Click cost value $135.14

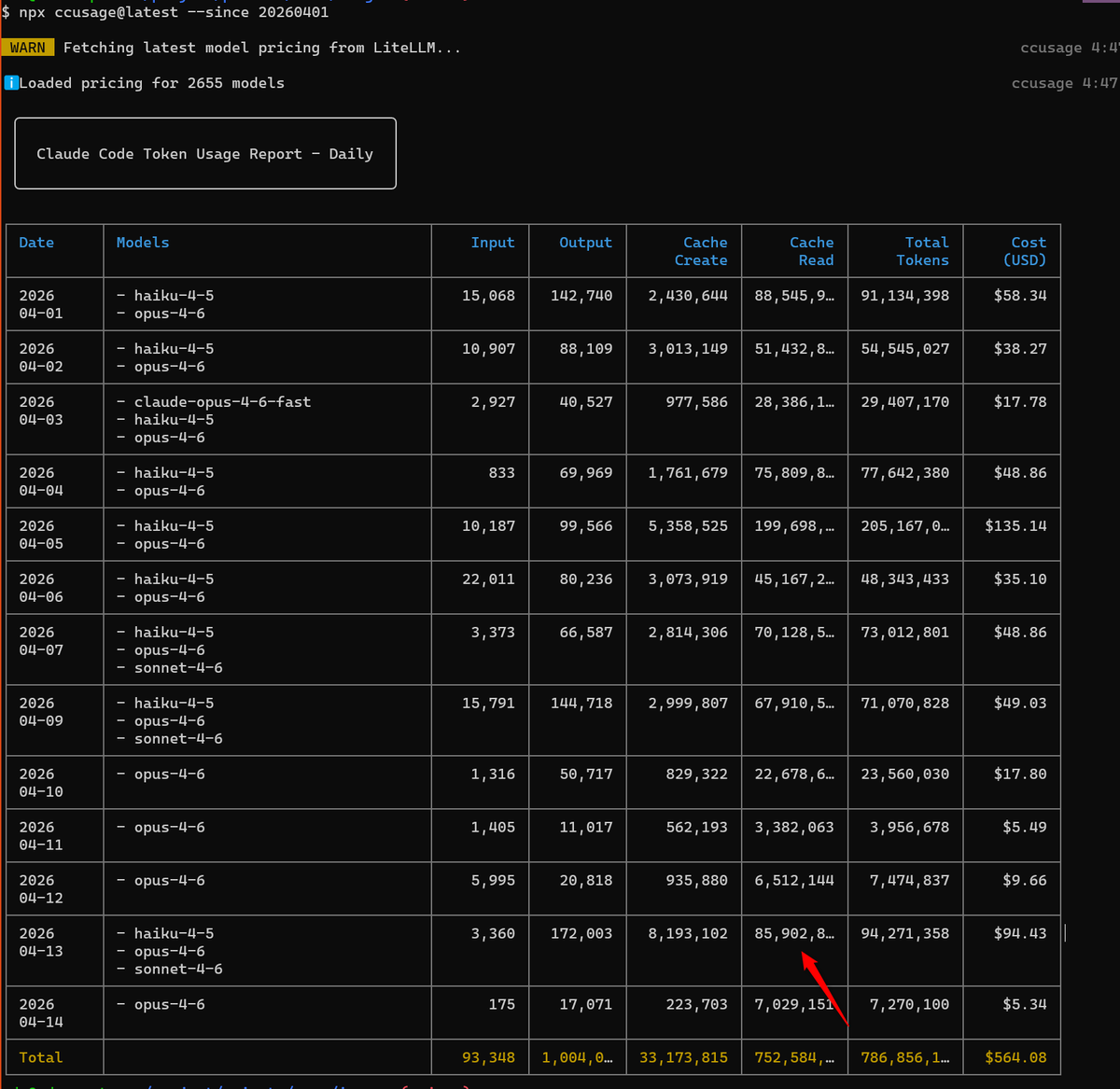pos(1015,526)
